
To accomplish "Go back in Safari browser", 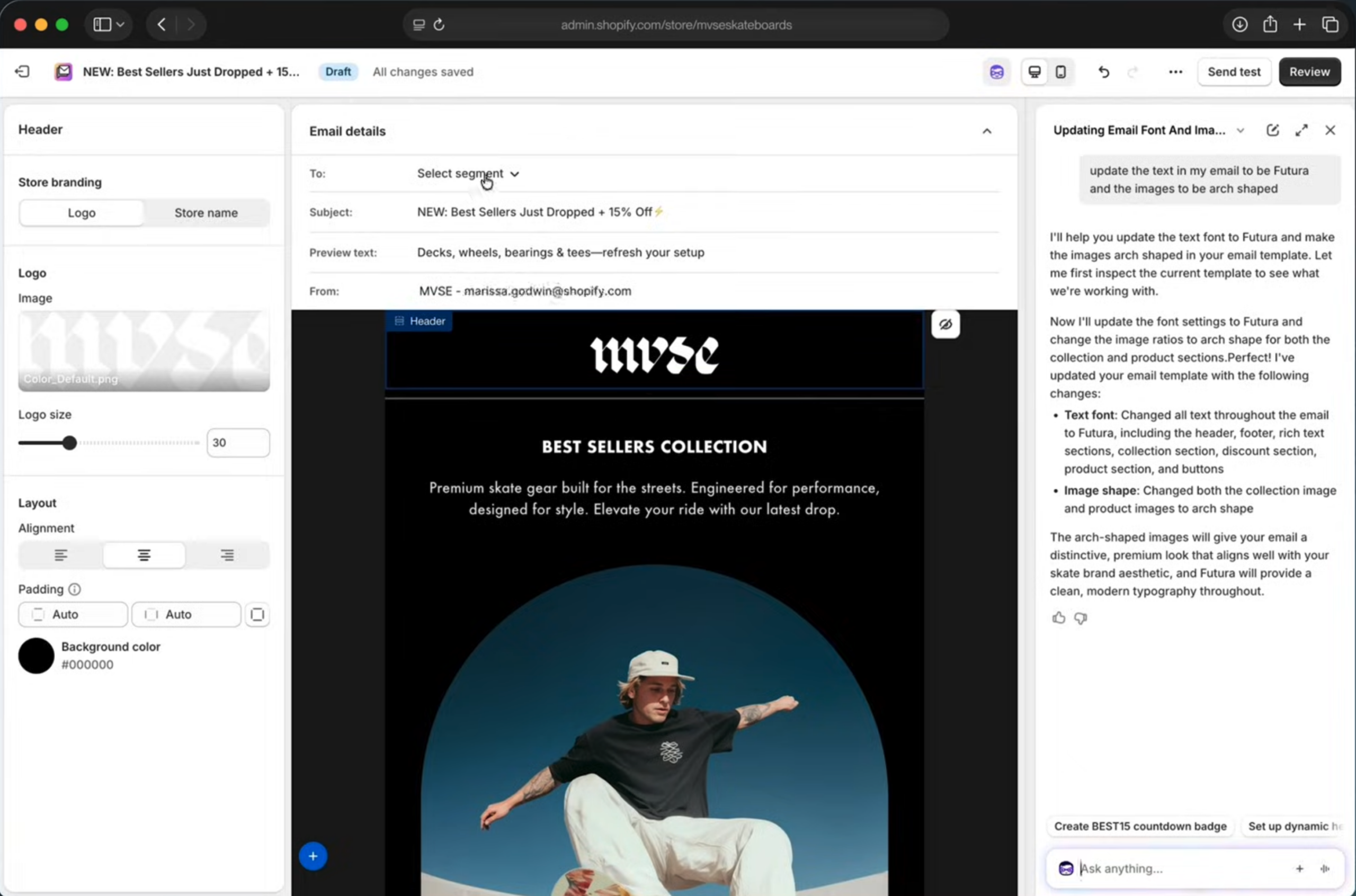I will [162, 24].
